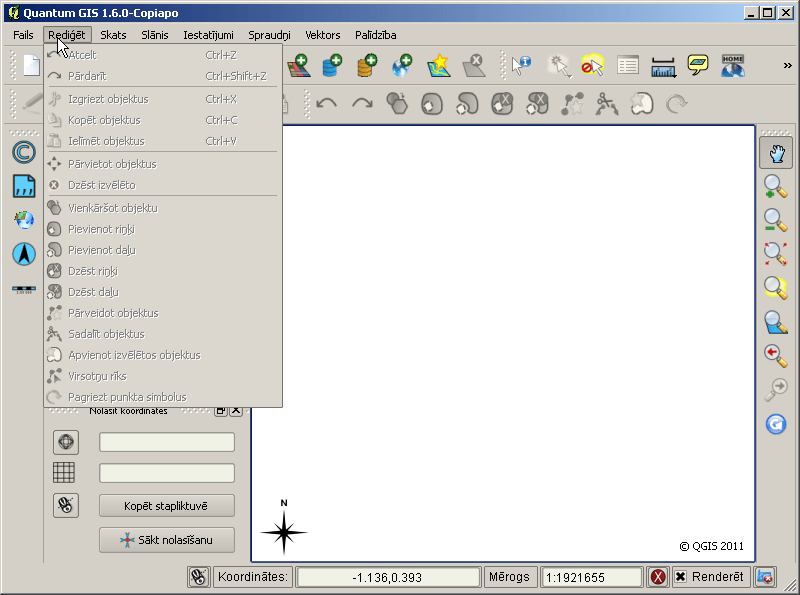Click Atcelt (undo) menu entry
The height and width of the screenshot is (595, 800).
[x=163, y=55]
